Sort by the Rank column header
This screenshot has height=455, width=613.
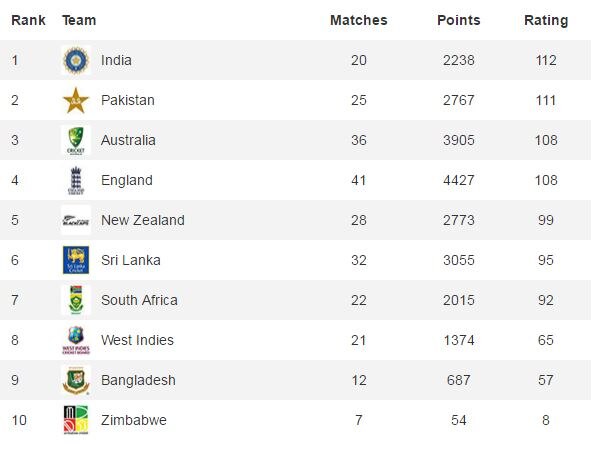pyautogui.click(x=28, y=20)
